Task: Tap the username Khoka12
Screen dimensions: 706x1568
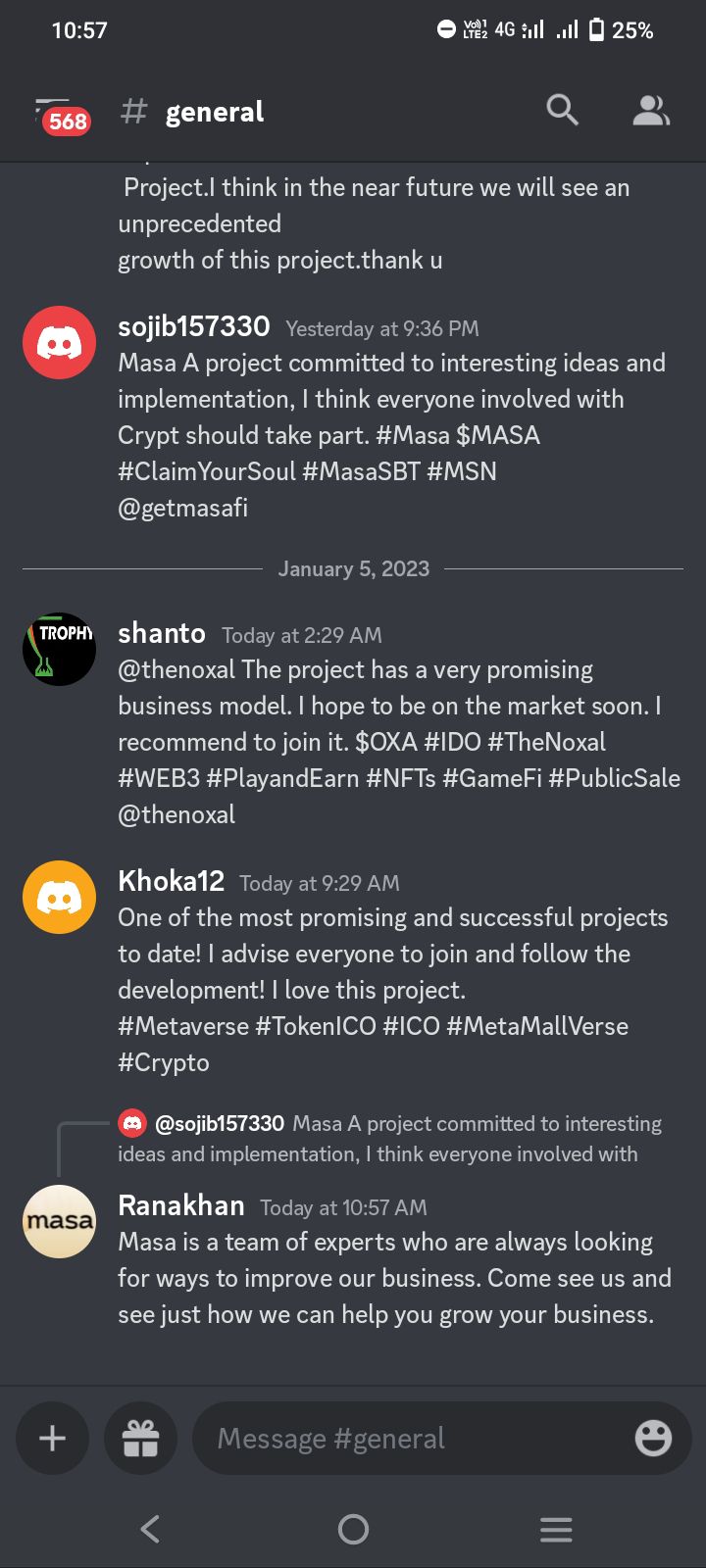Action: [172, 881]
